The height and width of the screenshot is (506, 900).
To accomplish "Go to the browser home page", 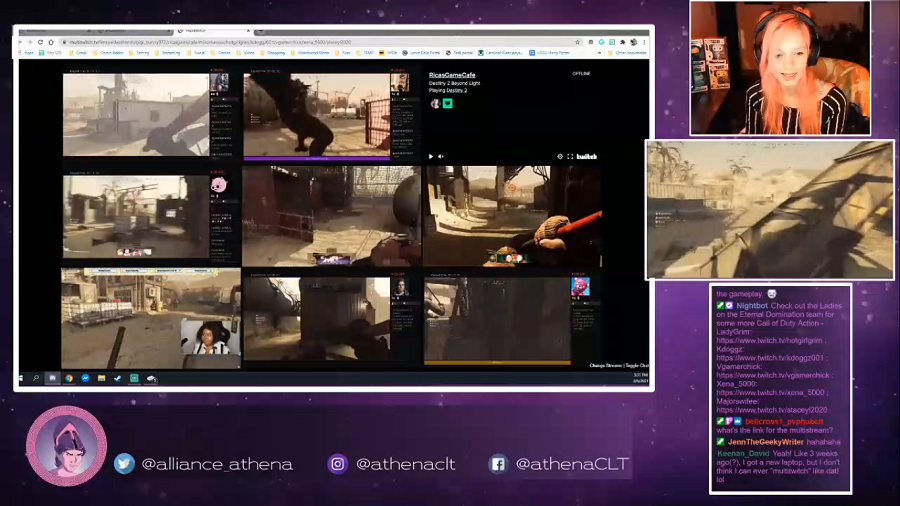I will (x=51, y=42).
